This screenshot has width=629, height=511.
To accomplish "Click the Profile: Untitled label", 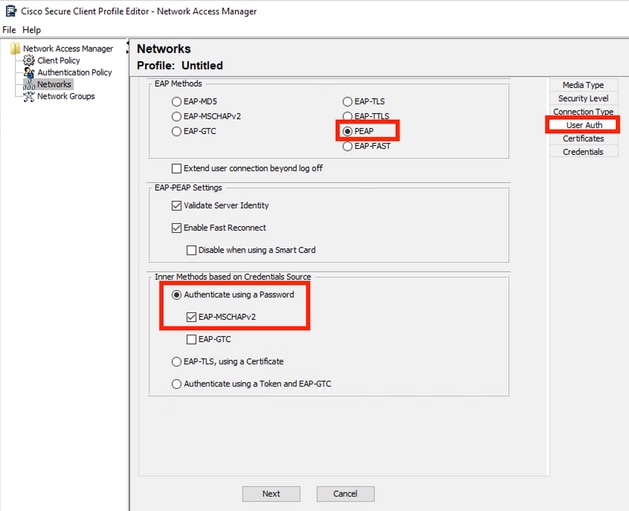I will tap(180, 65).
